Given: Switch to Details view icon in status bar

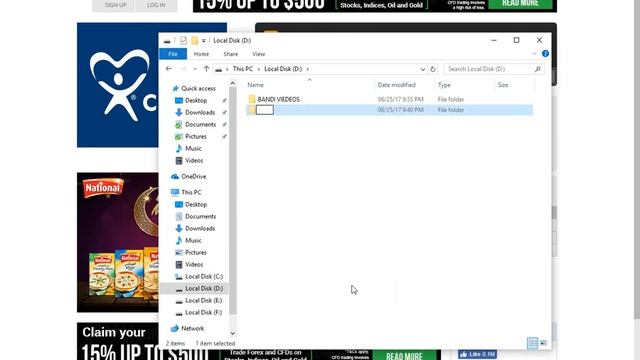Looking at the screenshot, I should point(532,343).
